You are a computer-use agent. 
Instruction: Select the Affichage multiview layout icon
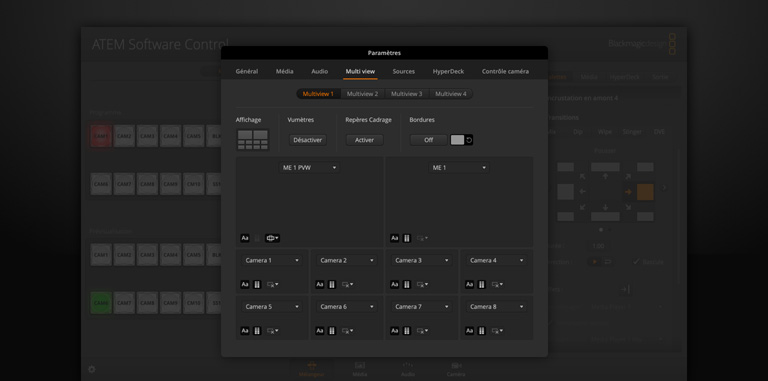(252, 140)
